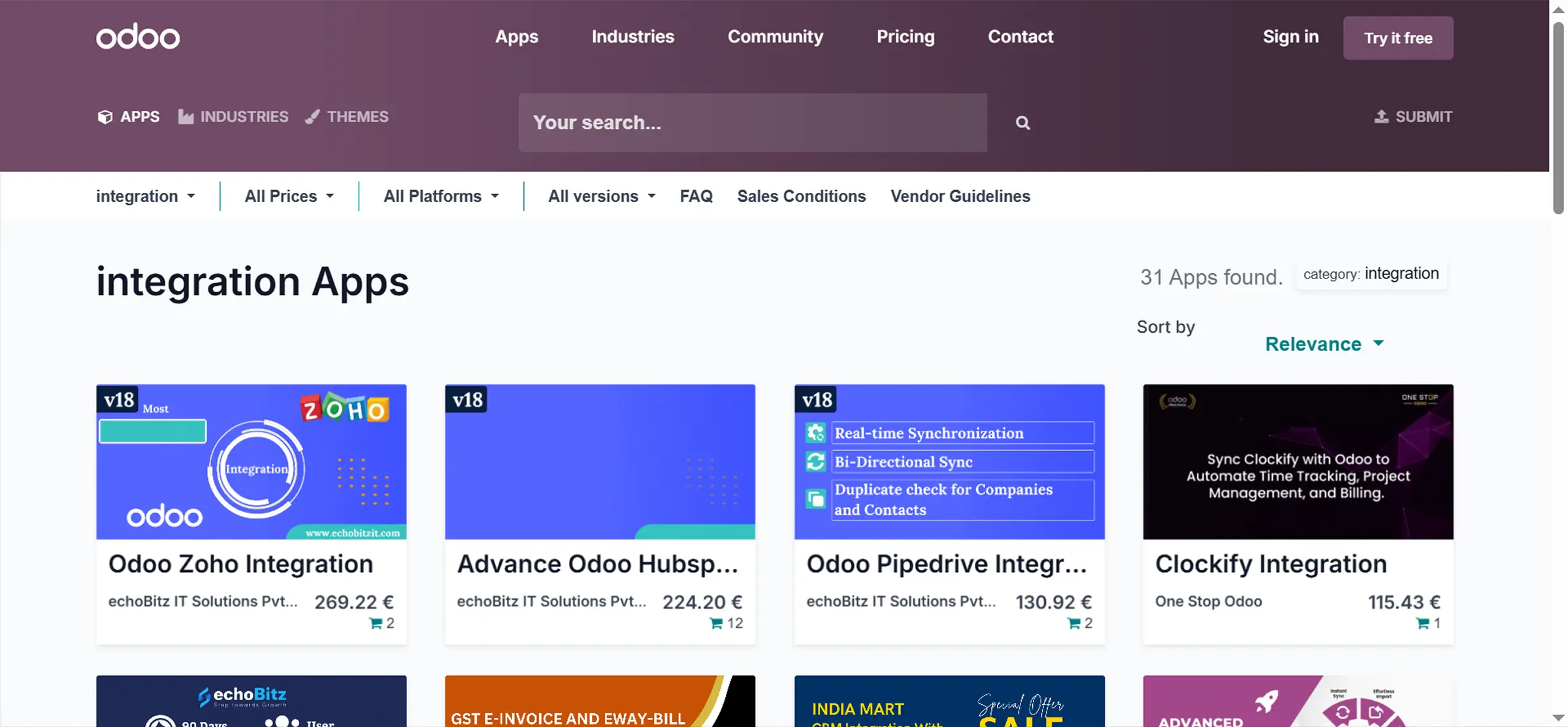This screenshot has width=1568, height=727.
Task: Click the cart icon under Odoo Pipedrive Integration
Action: [1074, 624]
